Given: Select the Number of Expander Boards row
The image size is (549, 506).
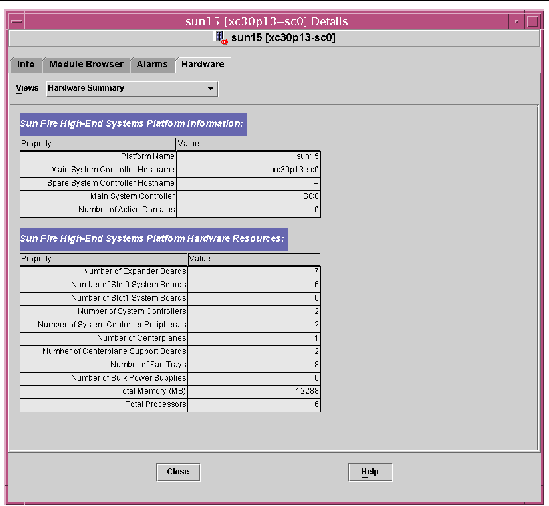Looking at the screenshot, I should pyautogui.click(x=170, y=271).
